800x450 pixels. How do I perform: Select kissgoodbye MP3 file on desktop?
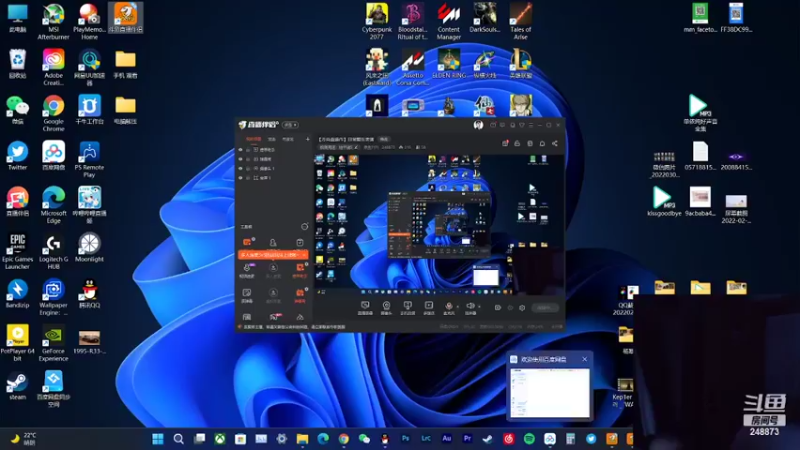coord(664,202)
